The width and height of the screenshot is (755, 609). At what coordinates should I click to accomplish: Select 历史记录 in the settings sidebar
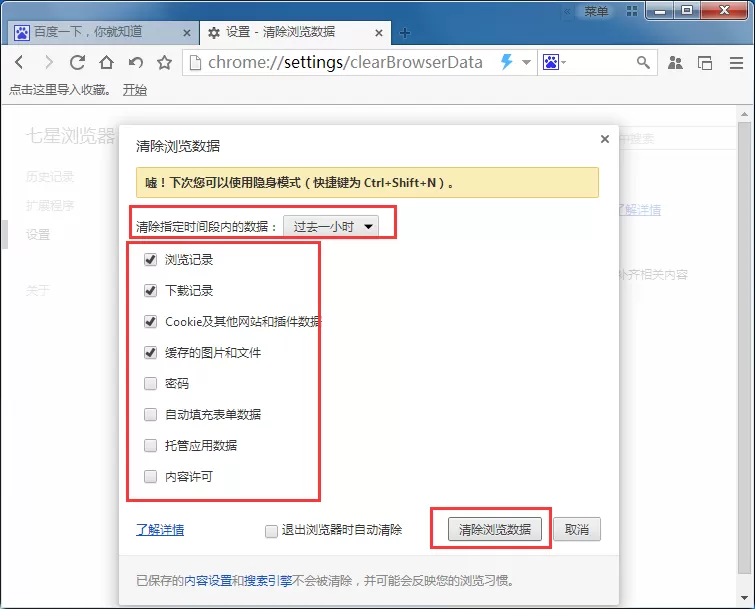50,177
